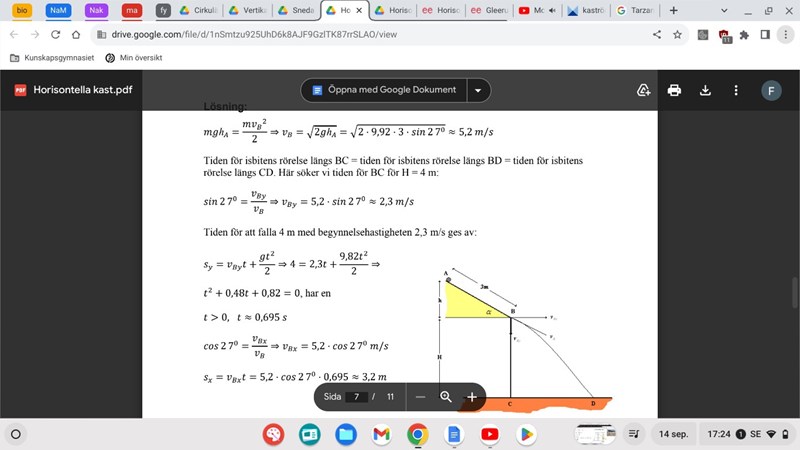Zoom in with the plus icon
The height and width of the screenshot is (450, 800).
[471, 397]
